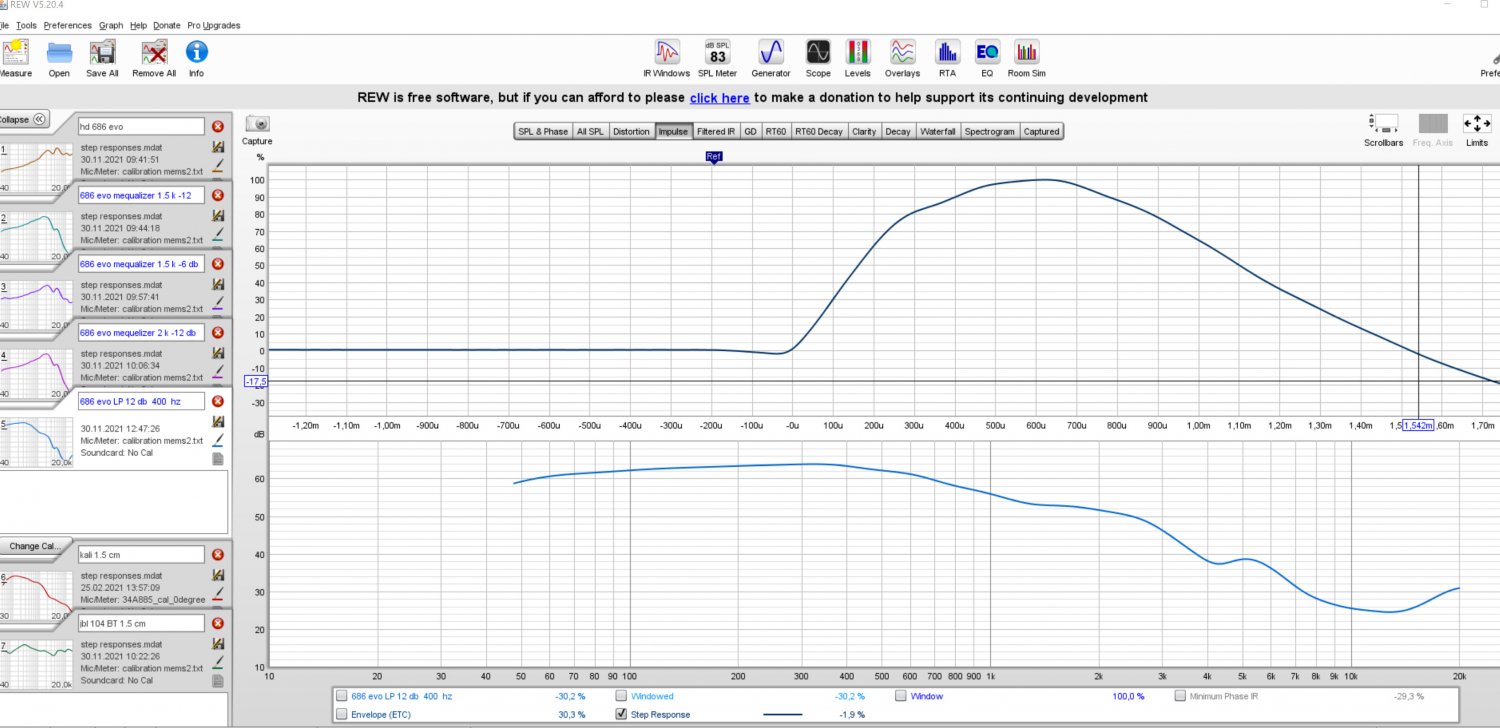Open the Room Sim tool
This screenshot has width=1500, height=728.
click(1027, 52)
